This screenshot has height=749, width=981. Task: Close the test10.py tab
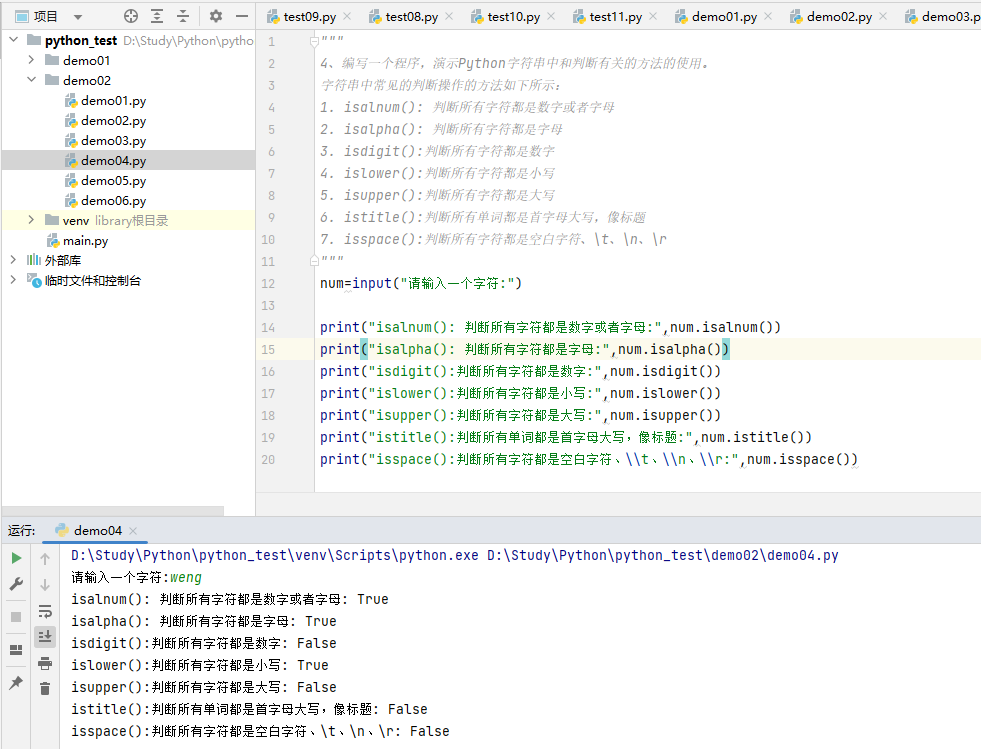(551, 16)
